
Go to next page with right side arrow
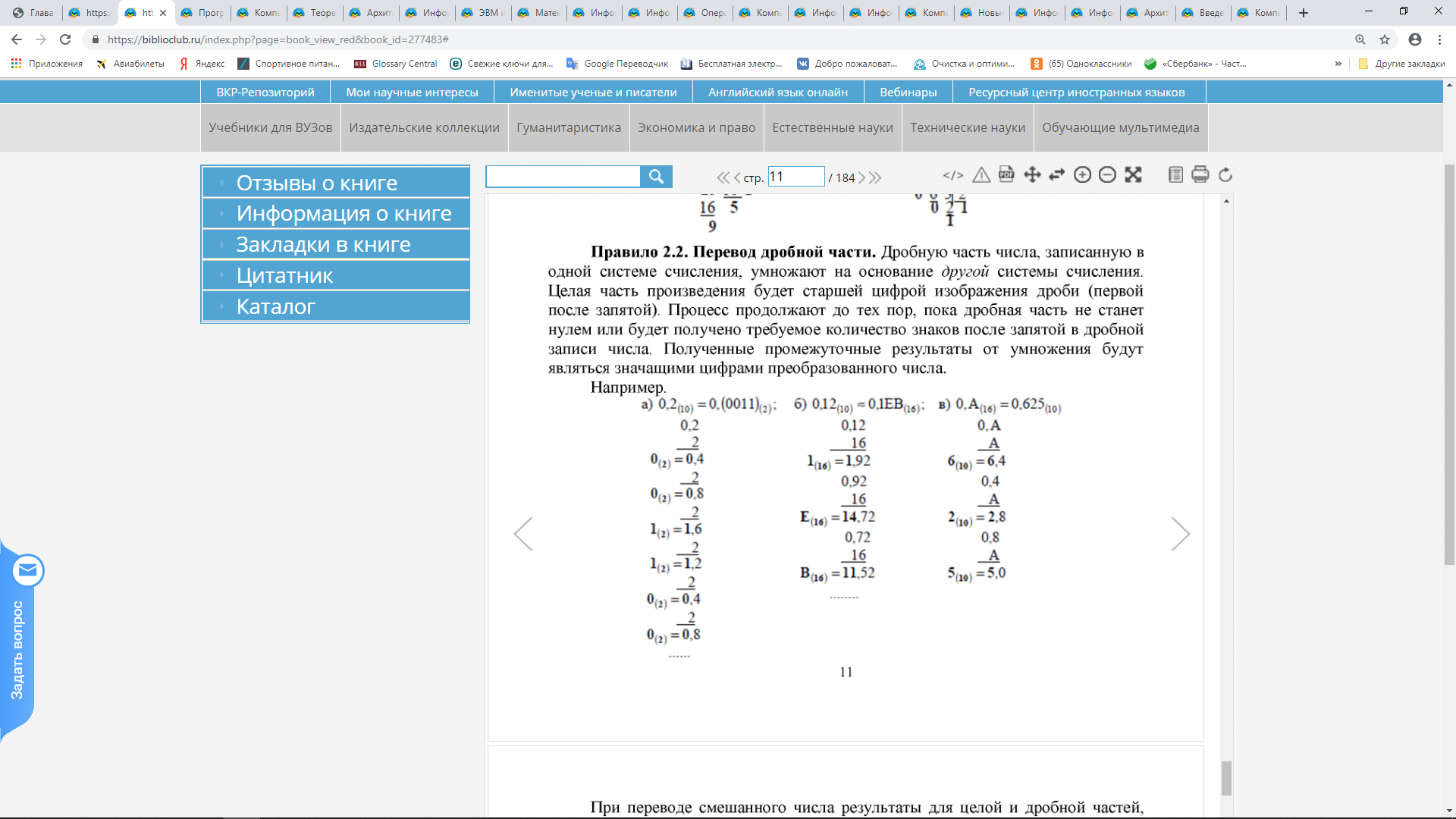point(1180,534)
